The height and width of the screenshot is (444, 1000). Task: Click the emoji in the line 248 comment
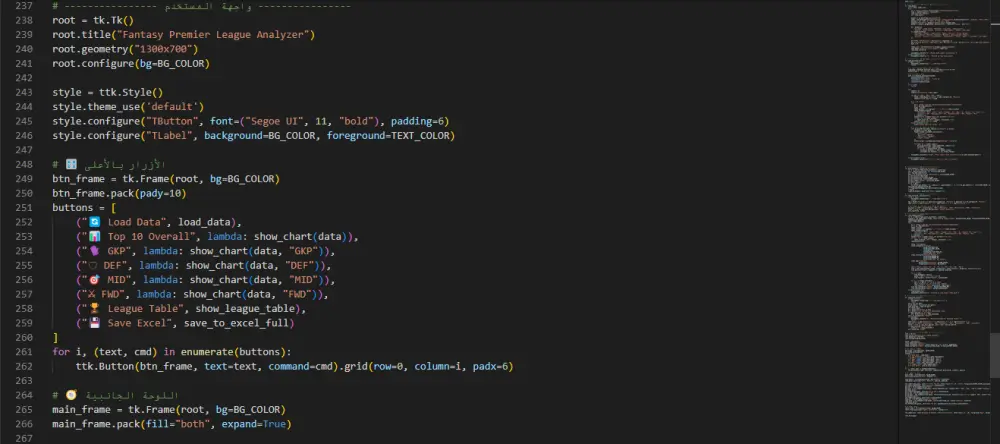coord(71,165)
